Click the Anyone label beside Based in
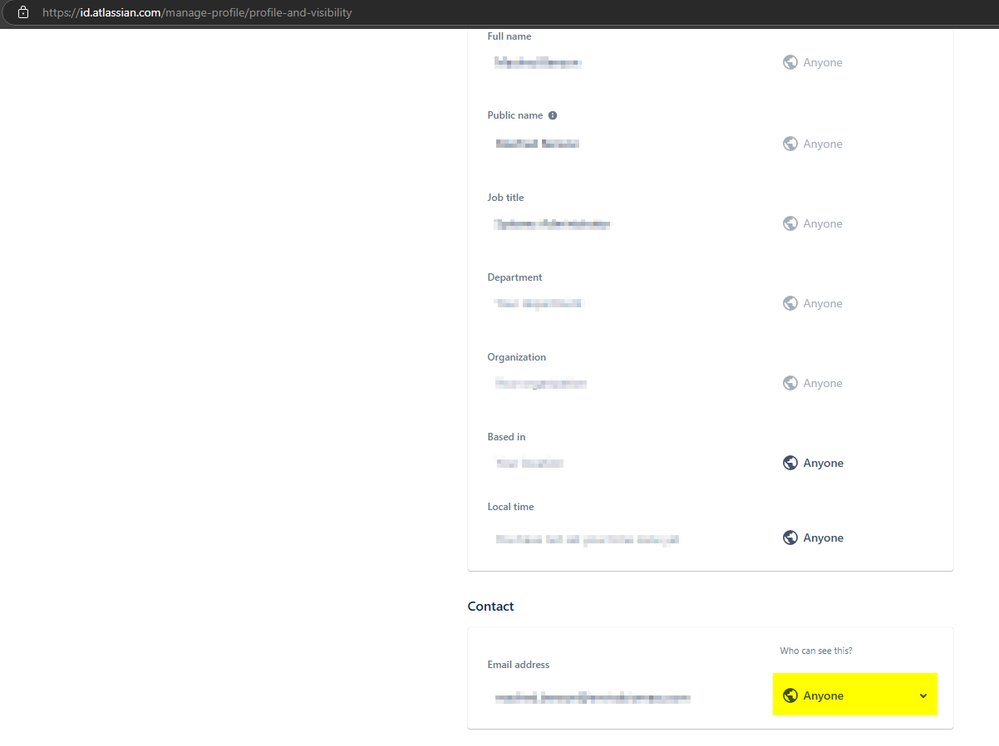 tap(821, 462)
